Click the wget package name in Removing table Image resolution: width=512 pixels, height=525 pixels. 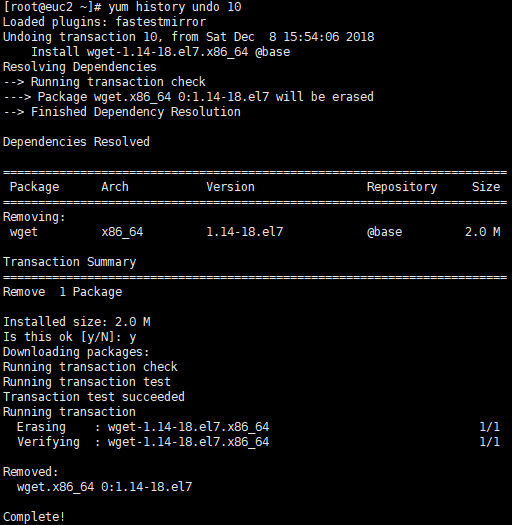click(x=24, y=232)
